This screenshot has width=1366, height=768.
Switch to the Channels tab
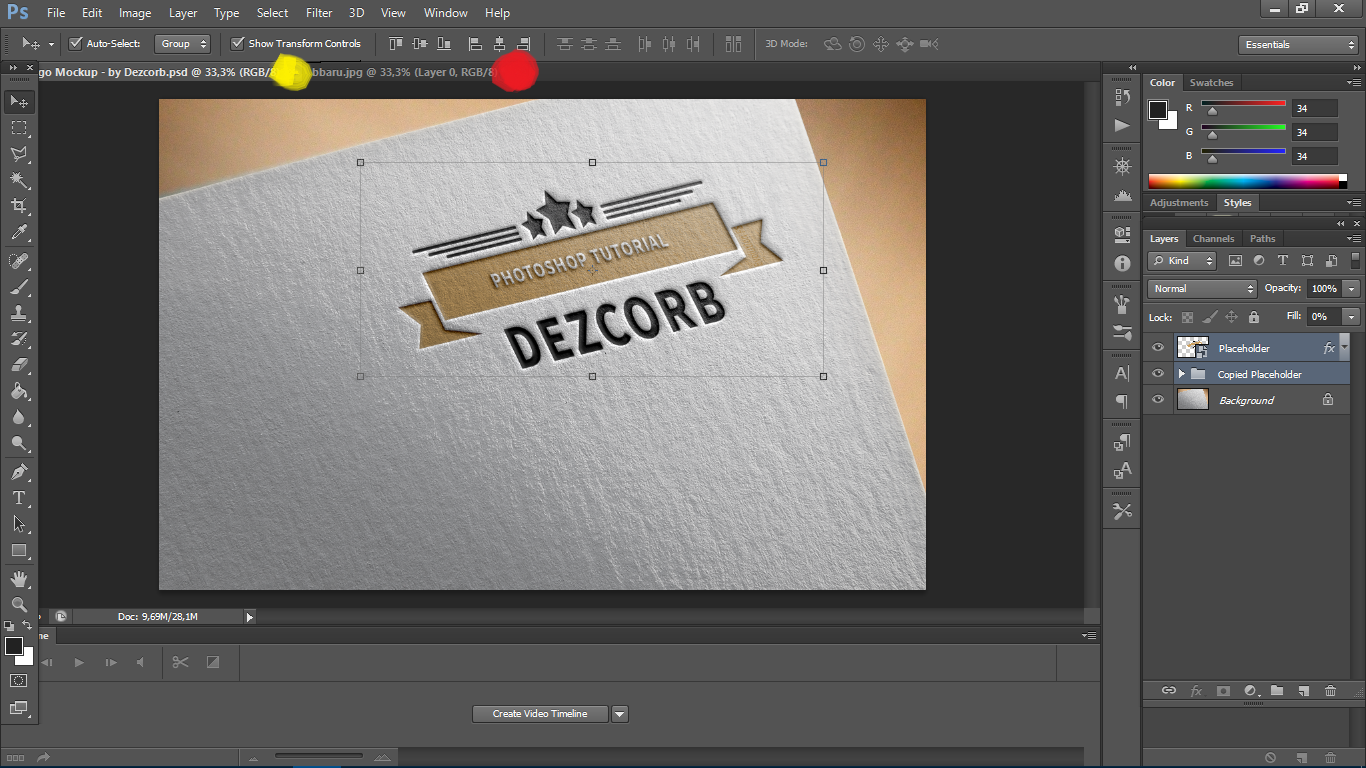(x=1213, y=239)
